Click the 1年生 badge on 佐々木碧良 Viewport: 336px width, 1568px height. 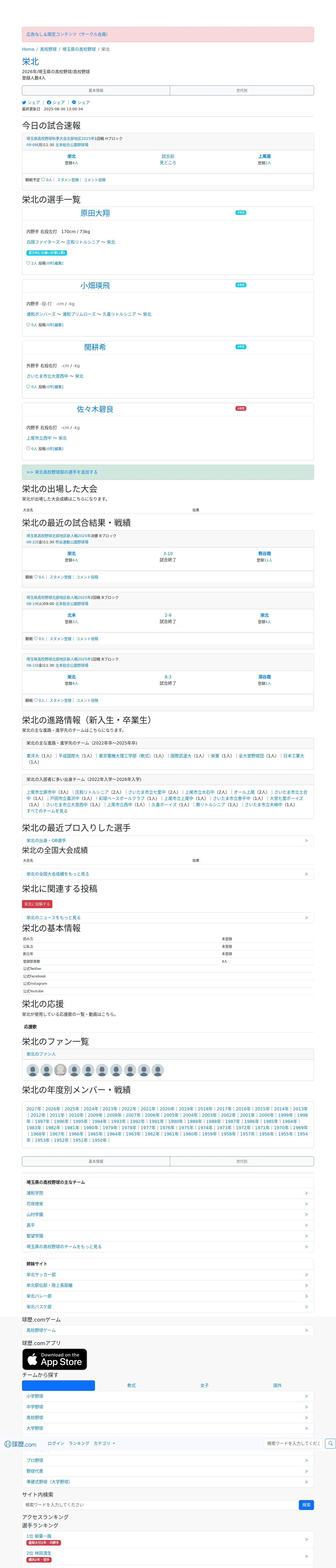[241, 408]
